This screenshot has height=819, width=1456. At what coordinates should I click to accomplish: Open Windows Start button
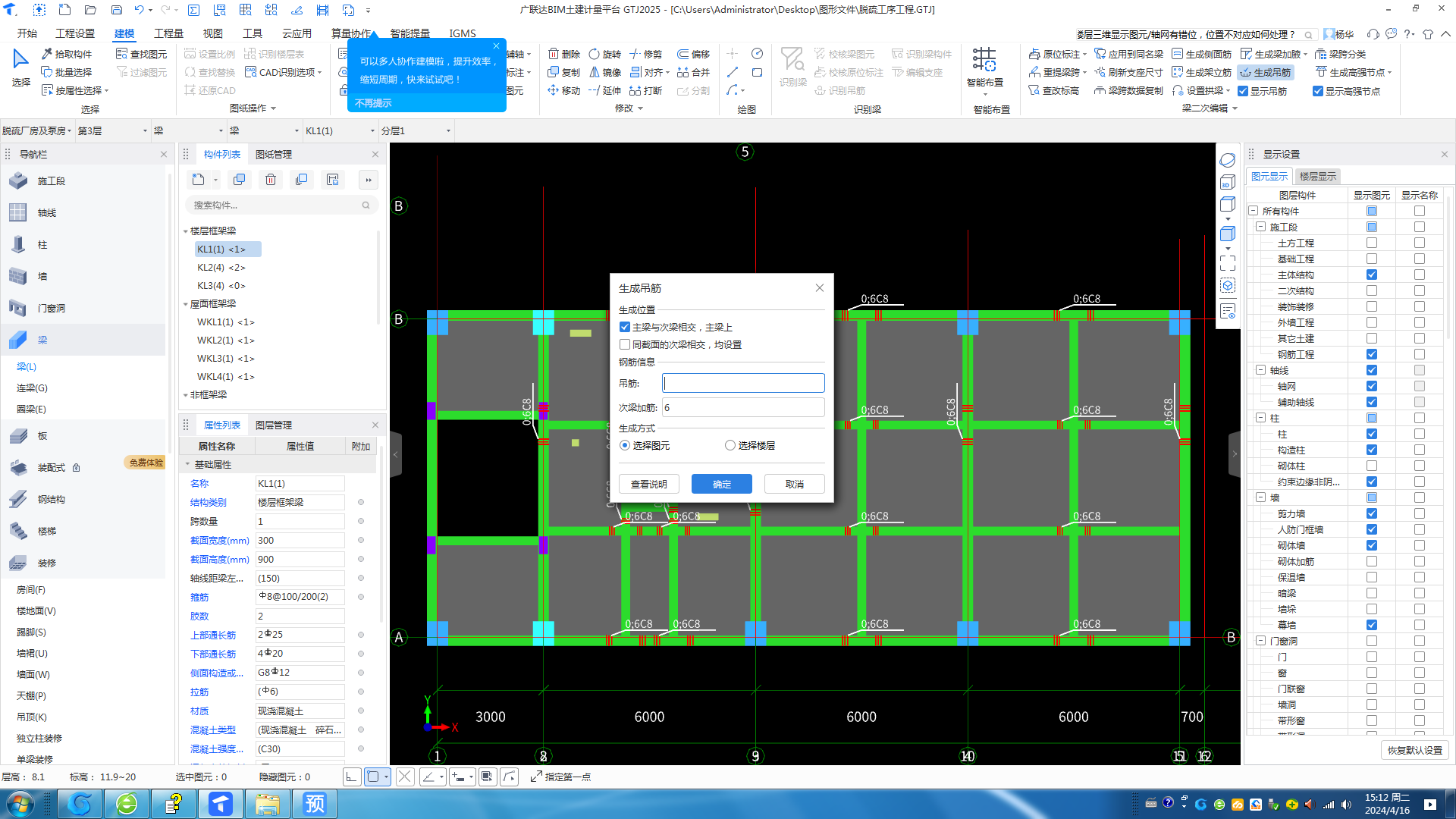click(20, 804)
